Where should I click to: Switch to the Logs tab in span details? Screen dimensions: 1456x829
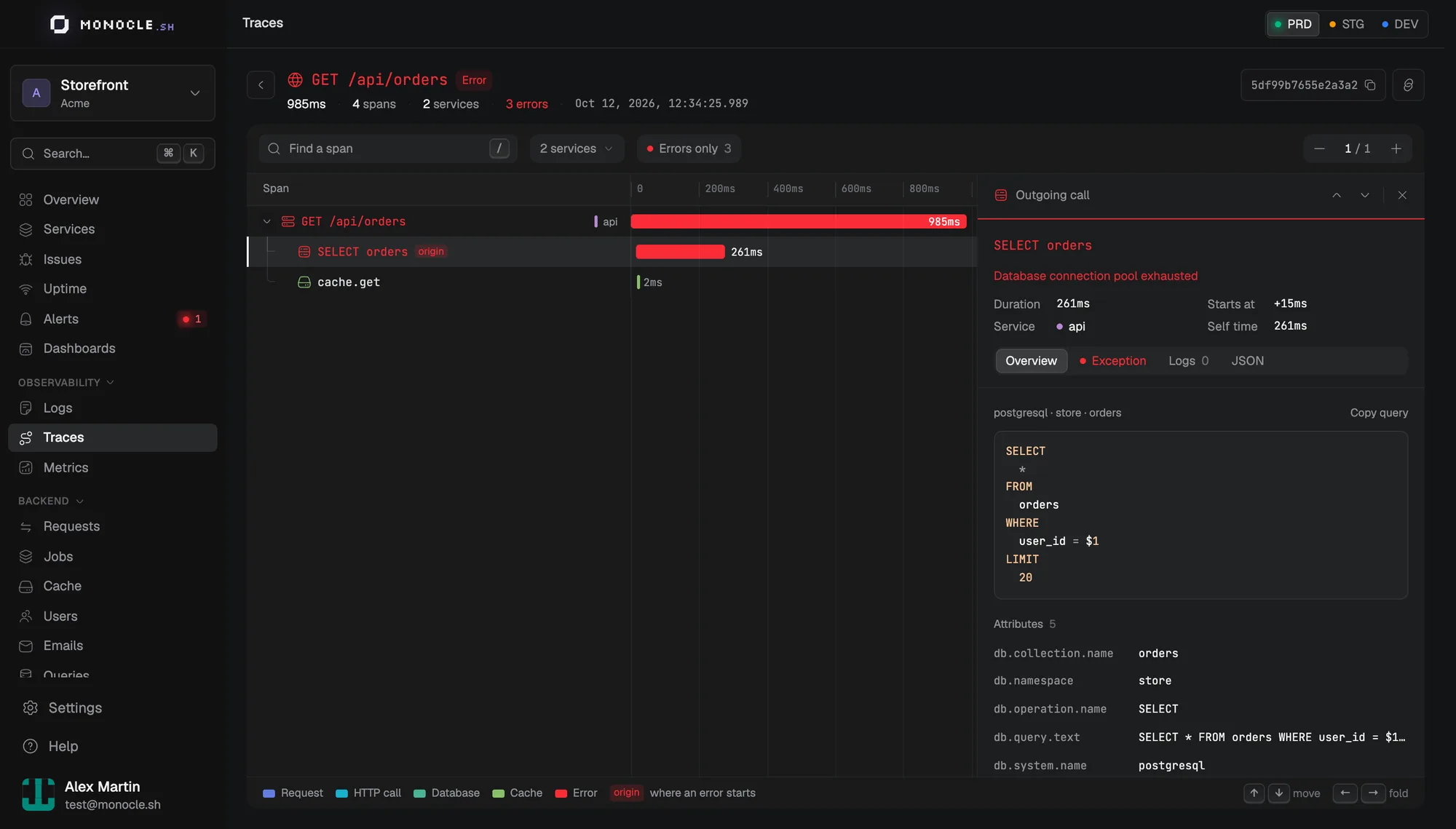click(x=1188, y=361)
